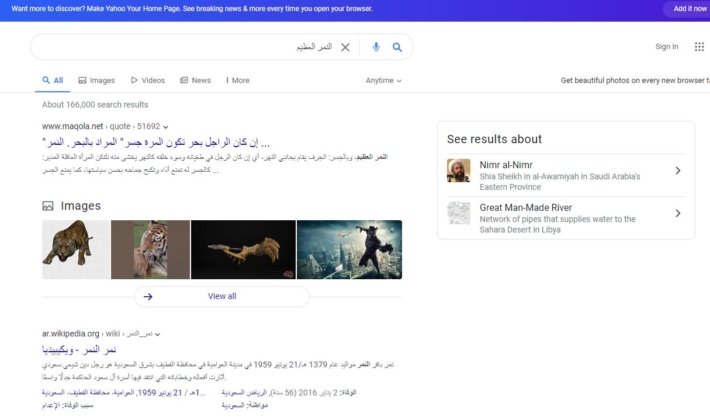Open the Arabic Wikipedia result title link
Image resolution: width=710 pixels, height=420 pixels.
point(79,349)
